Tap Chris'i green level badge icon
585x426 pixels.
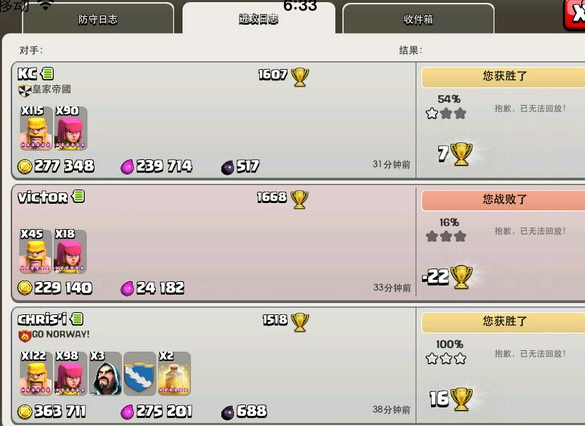tap(77, 319)
